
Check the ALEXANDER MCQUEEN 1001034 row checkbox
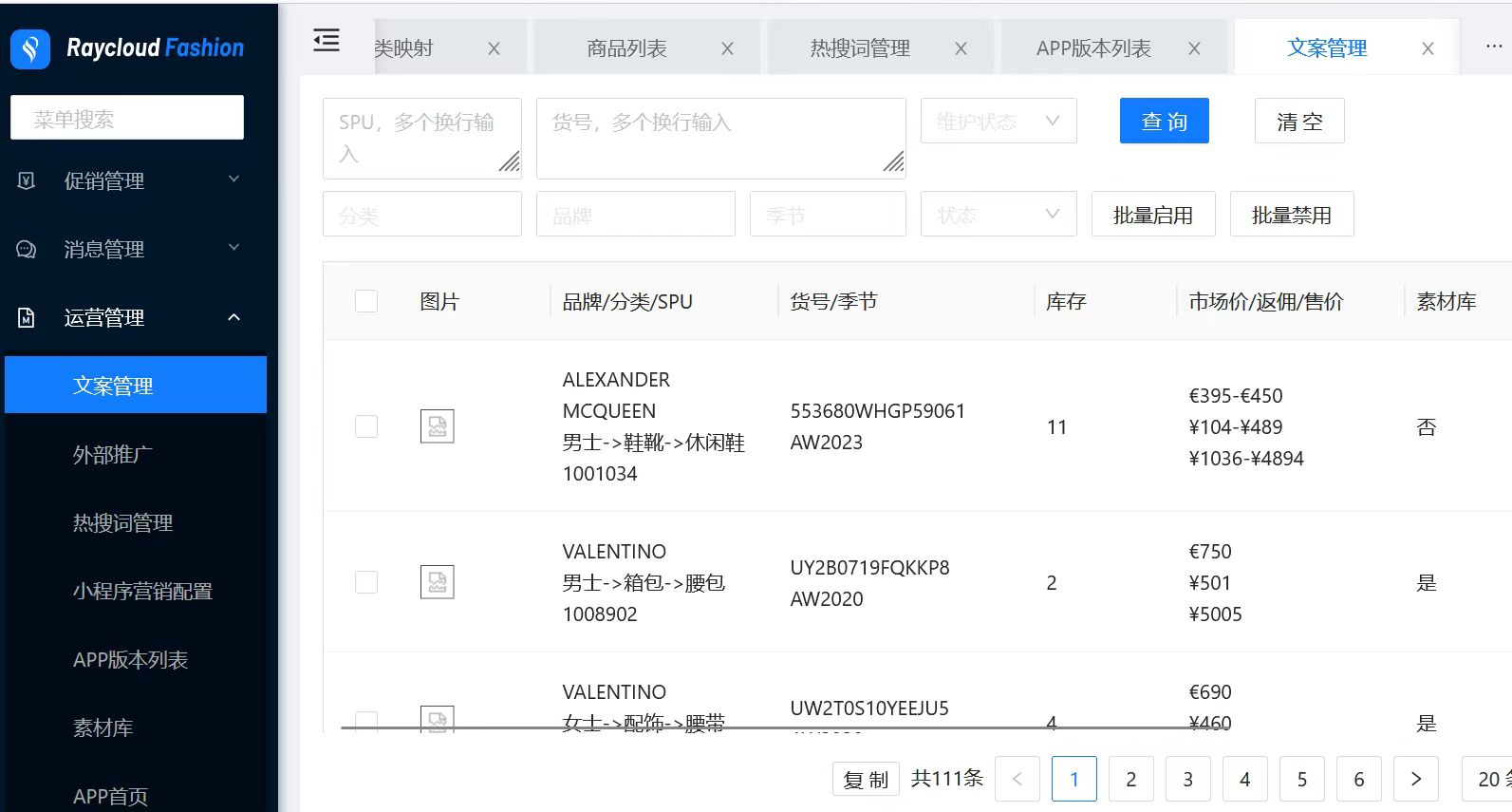(366, 426)
